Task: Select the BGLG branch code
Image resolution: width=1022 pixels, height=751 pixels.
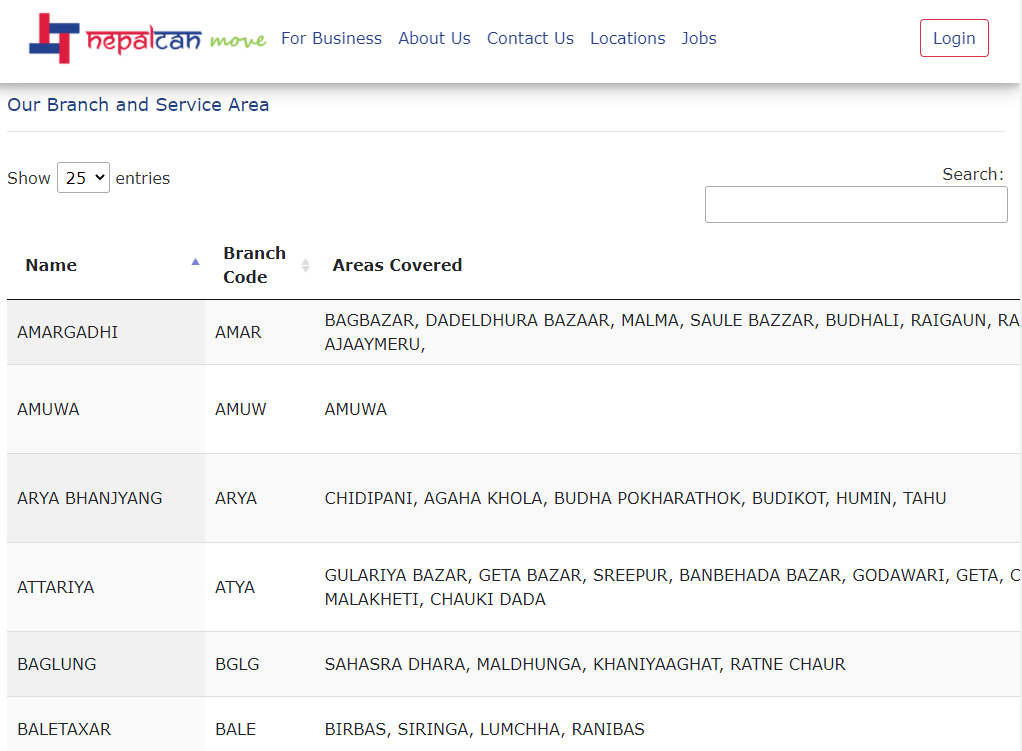Action: pyautogui.click(x=237, y=664)
